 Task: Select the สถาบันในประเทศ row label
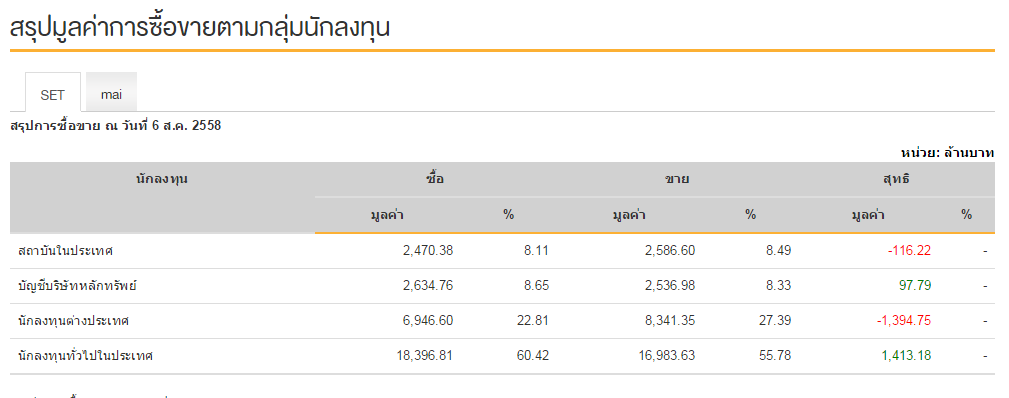coord(66,251)
